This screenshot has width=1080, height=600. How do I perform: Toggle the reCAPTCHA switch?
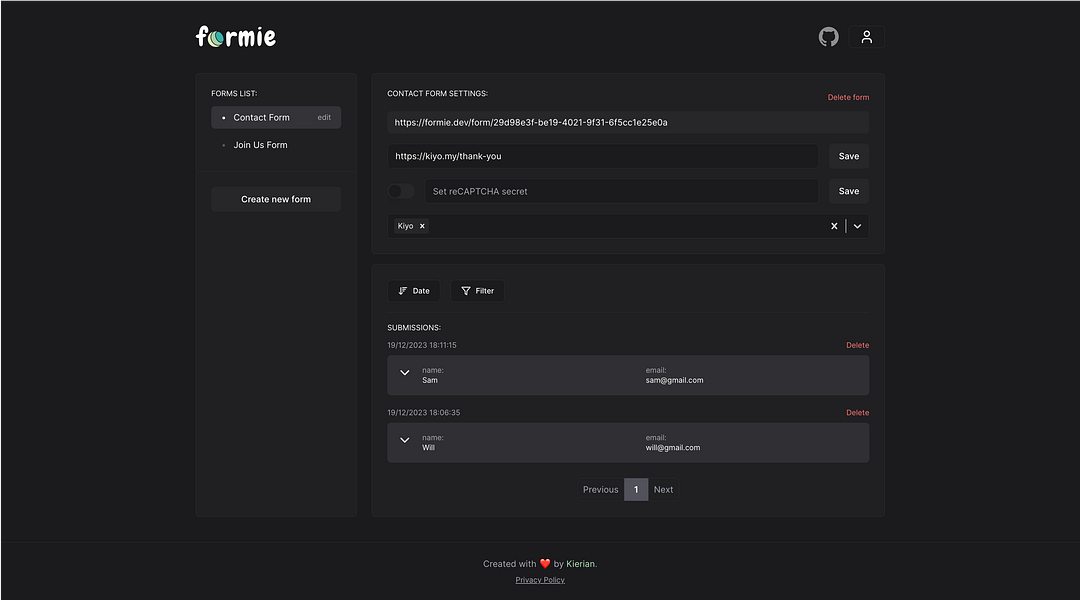401,191
